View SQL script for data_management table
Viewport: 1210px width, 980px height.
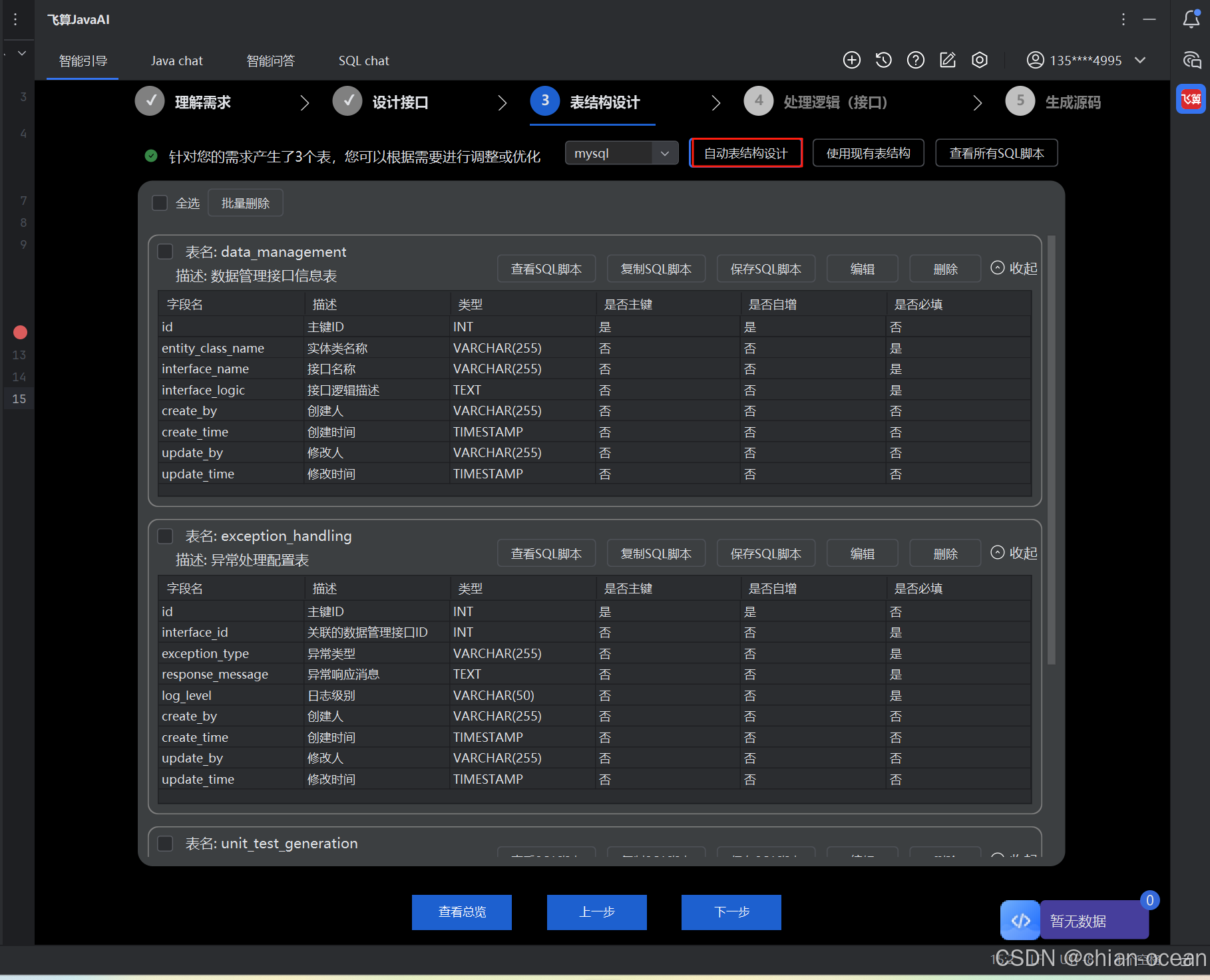point(546,269)
